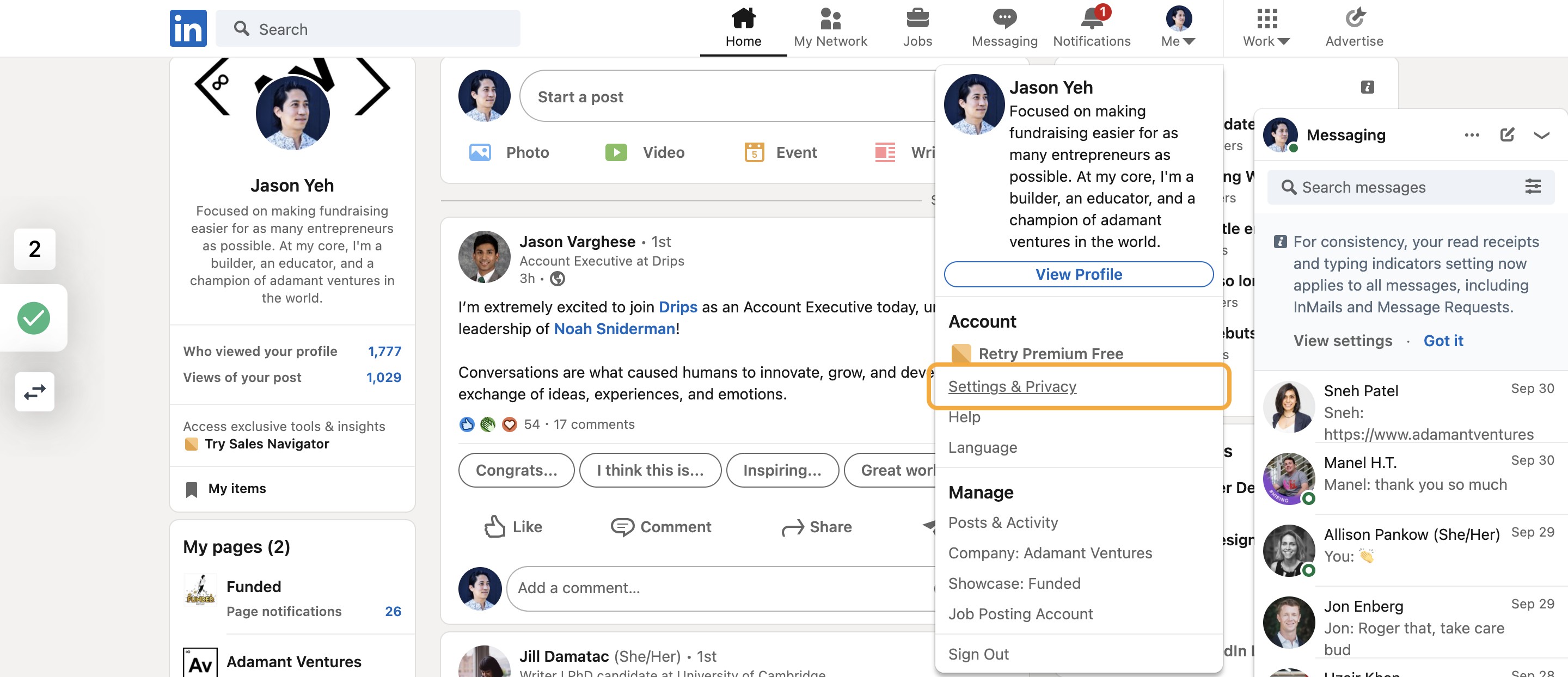Open Notifications bell

click(x=1092, y=28)
